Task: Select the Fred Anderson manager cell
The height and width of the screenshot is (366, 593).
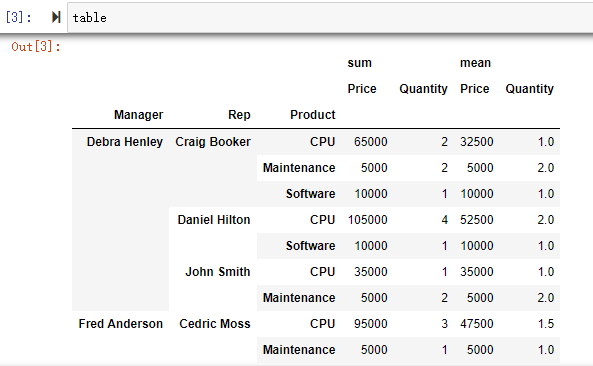Action: point(121,324)
